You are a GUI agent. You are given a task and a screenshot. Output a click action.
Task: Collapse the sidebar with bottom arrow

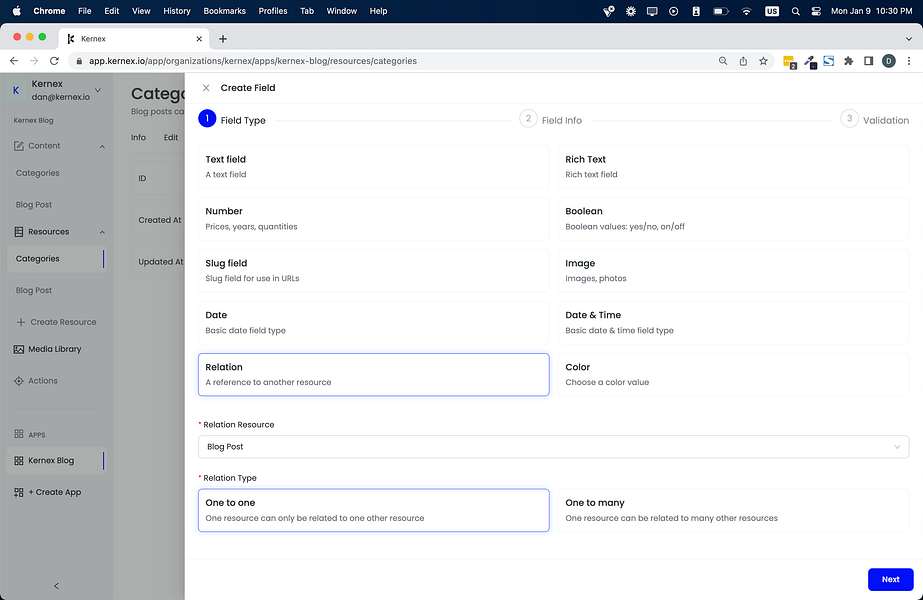[x=57, y=586]
